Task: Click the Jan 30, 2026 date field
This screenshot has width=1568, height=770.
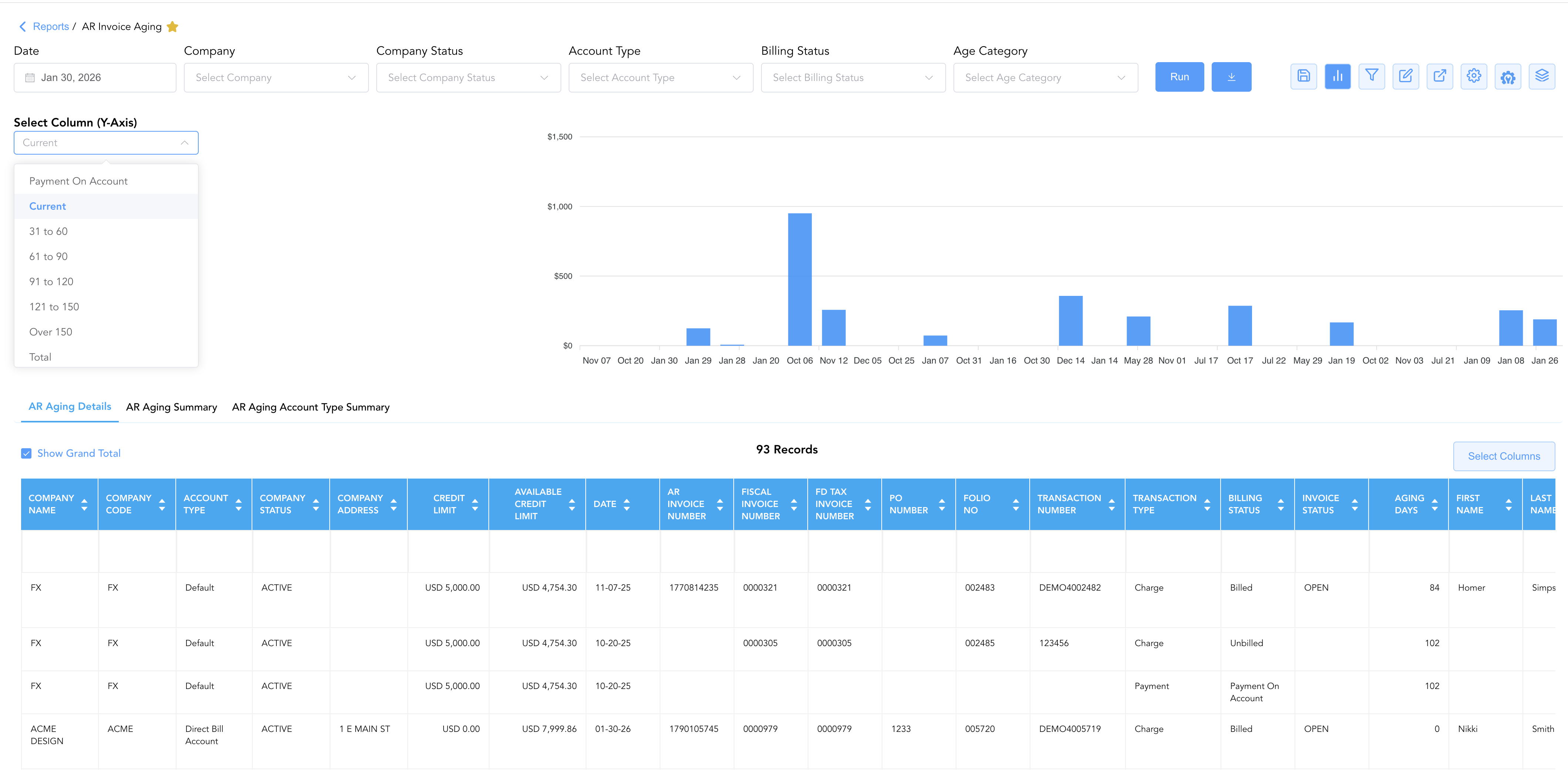Action: coord(95,78)
